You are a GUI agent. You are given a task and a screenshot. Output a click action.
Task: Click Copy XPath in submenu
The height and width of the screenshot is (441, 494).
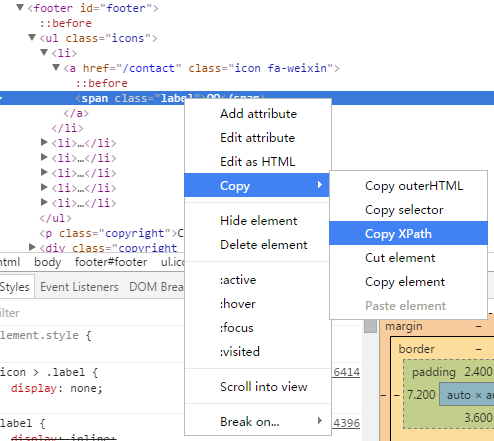[408, 233]
